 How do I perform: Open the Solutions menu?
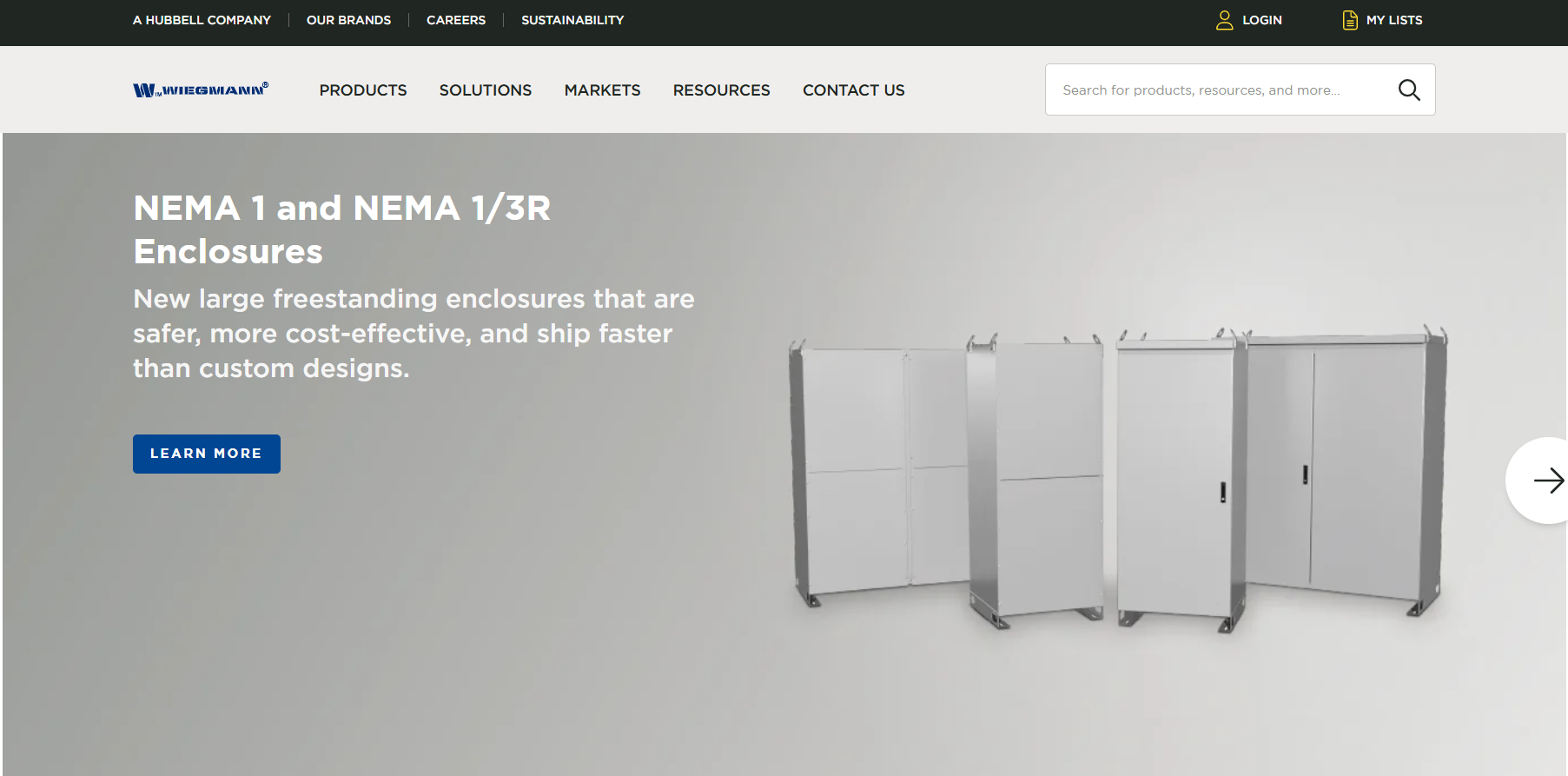tap(486, 90)
